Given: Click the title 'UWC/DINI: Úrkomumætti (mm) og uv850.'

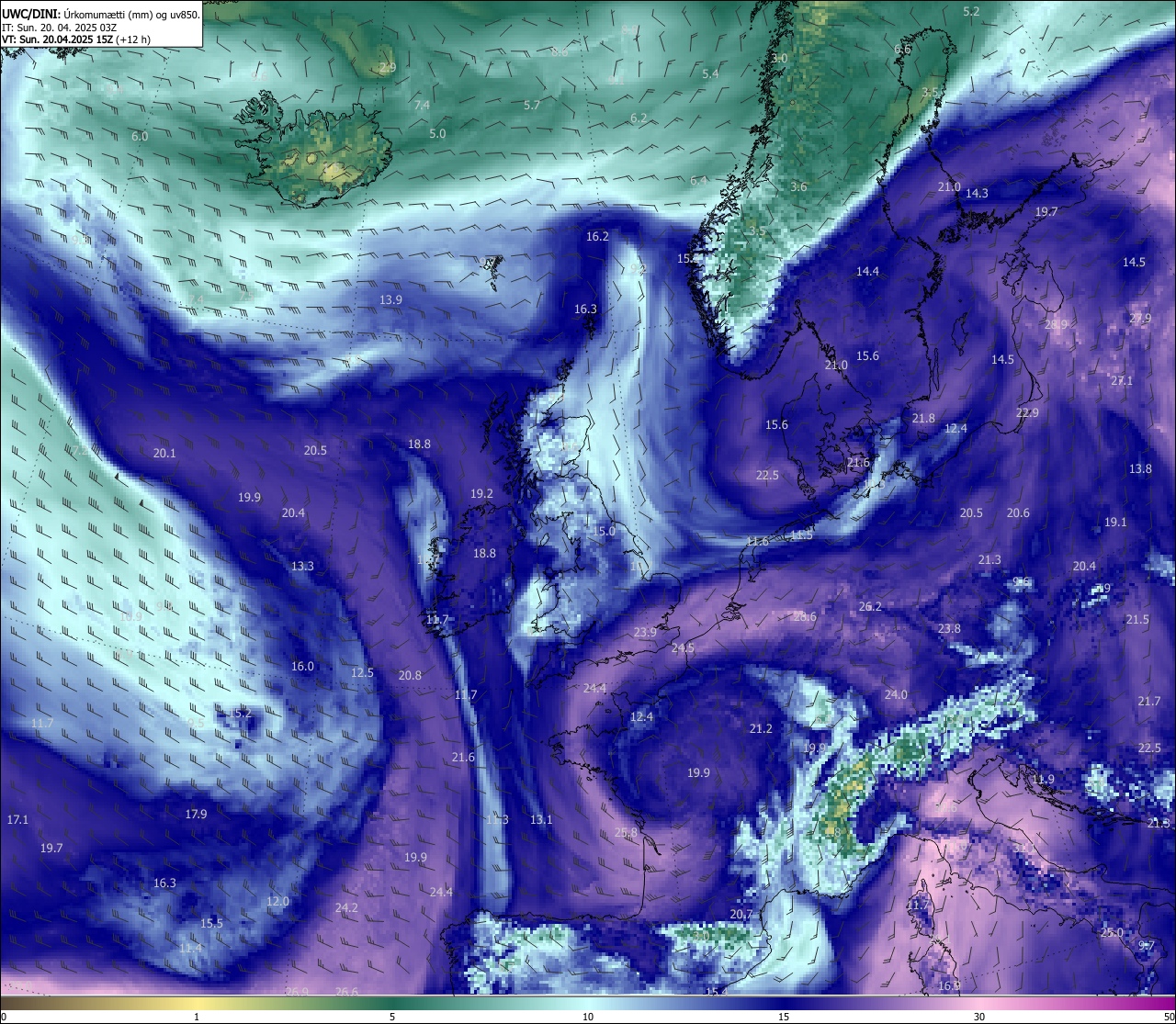Looking at the screenshot, I should pyautogui.click(x=101, y=14).
